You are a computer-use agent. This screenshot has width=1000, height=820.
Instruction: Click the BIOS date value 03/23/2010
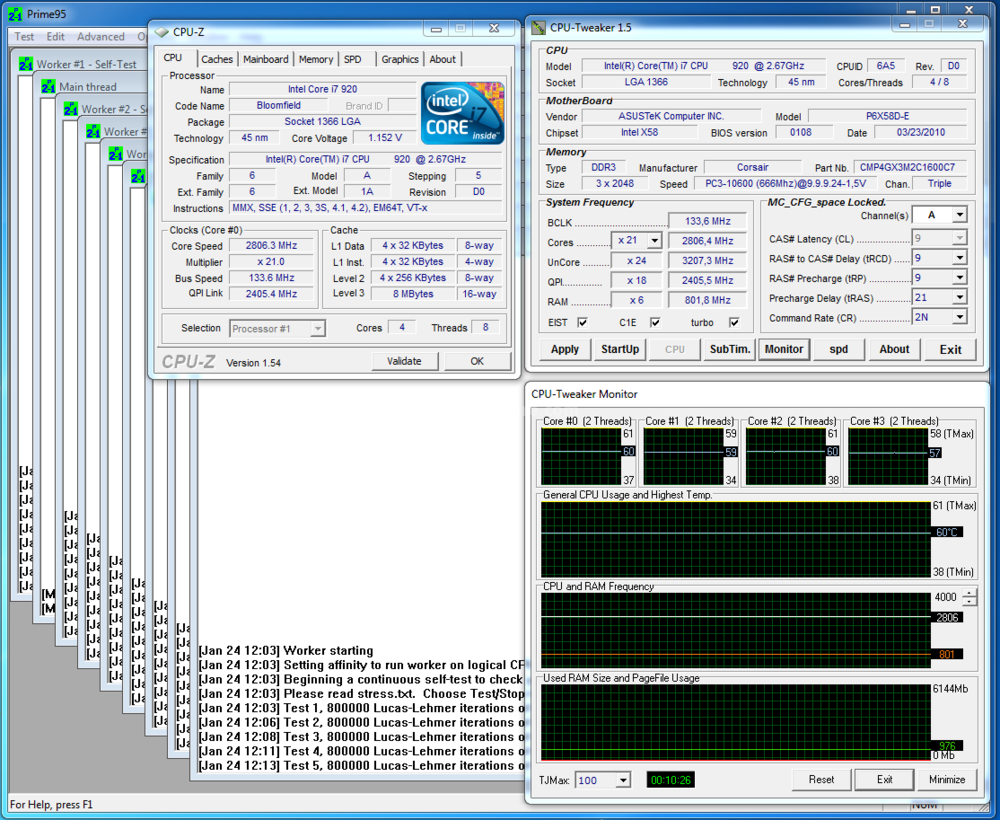pos(921,133)
